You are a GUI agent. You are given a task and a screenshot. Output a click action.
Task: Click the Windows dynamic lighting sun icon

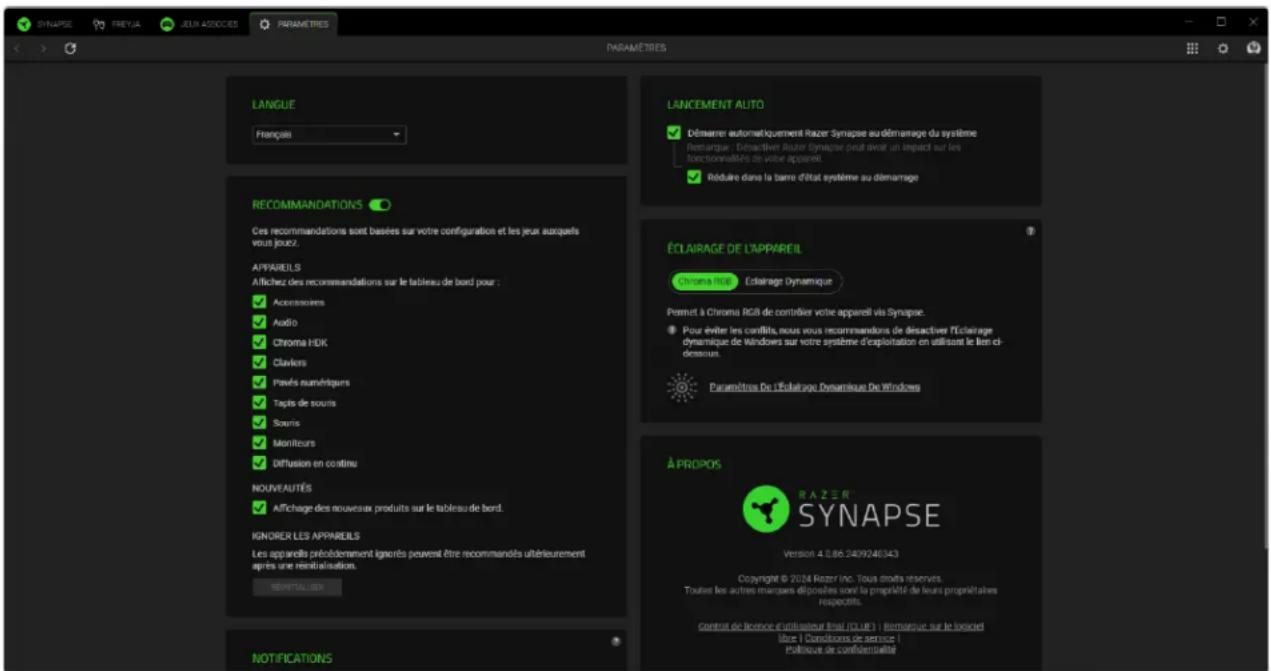click(x=681, y=387)
